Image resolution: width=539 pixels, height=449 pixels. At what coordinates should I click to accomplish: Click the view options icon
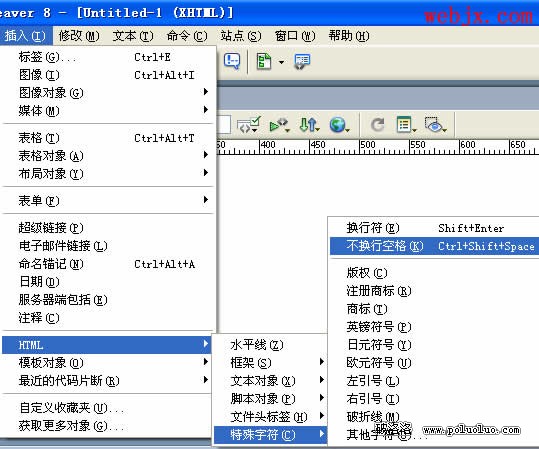click(406, 124)
